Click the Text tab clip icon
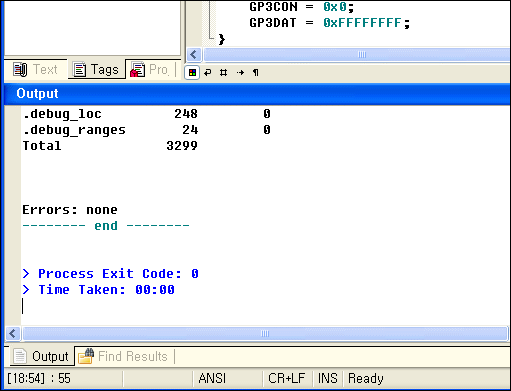 [x=20, y=69]
